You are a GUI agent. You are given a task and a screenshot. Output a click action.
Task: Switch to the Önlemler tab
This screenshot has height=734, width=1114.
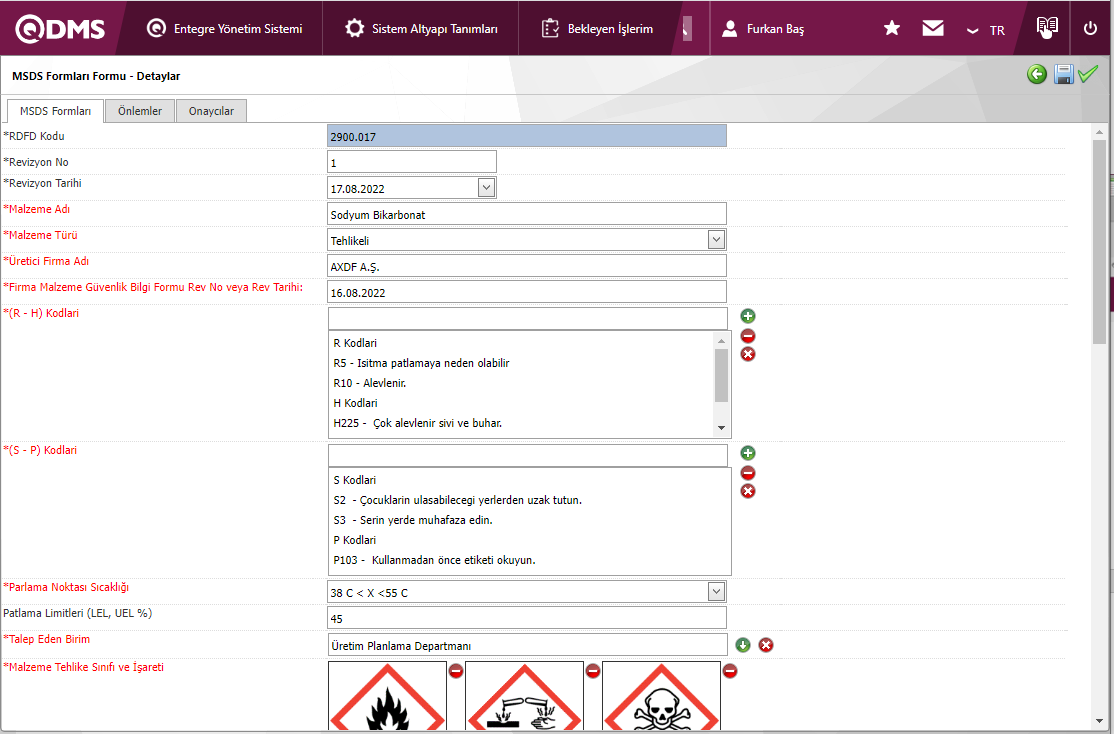click(x=140, y=111)
